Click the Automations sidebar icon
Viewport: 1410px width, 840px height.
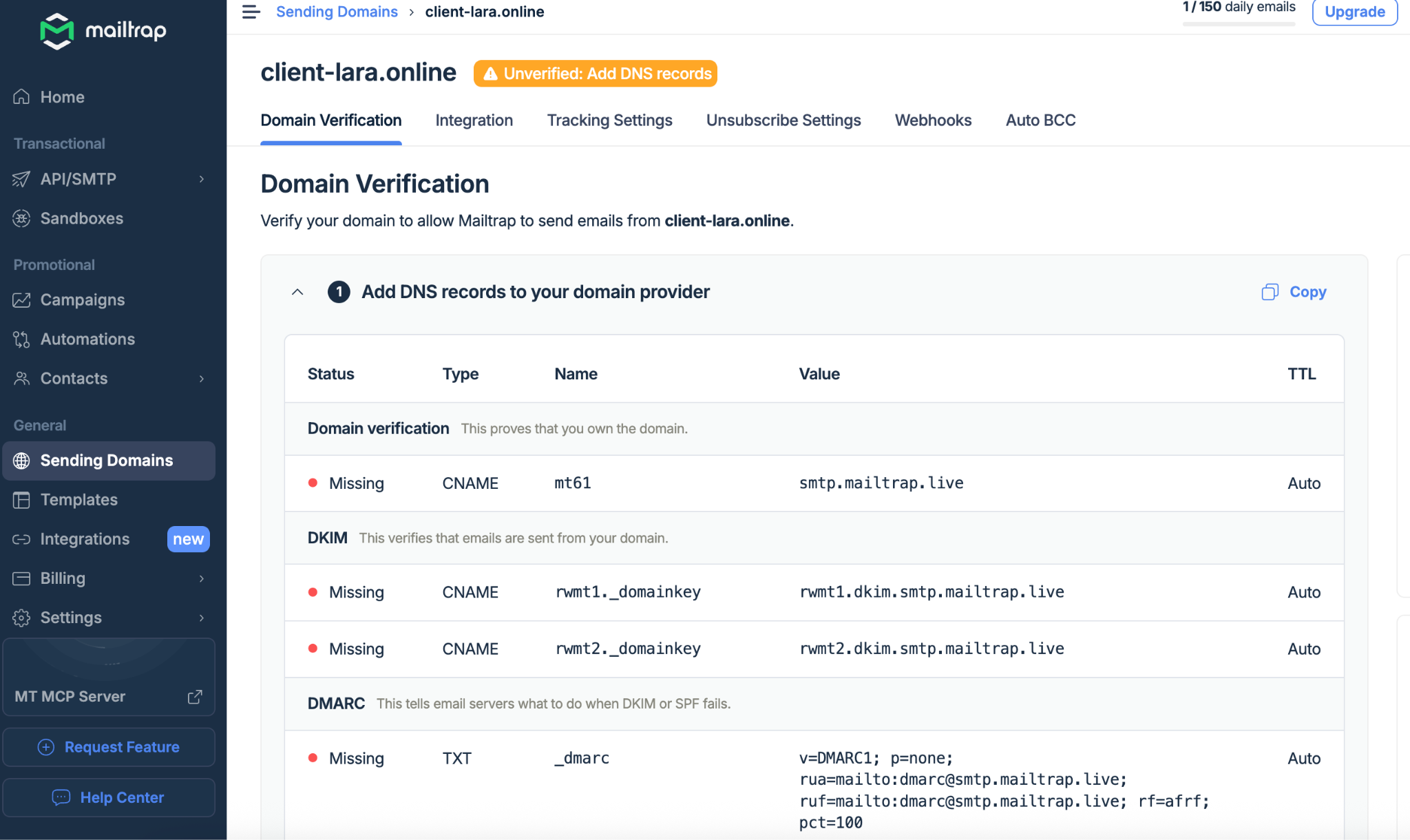pos(21,339)
